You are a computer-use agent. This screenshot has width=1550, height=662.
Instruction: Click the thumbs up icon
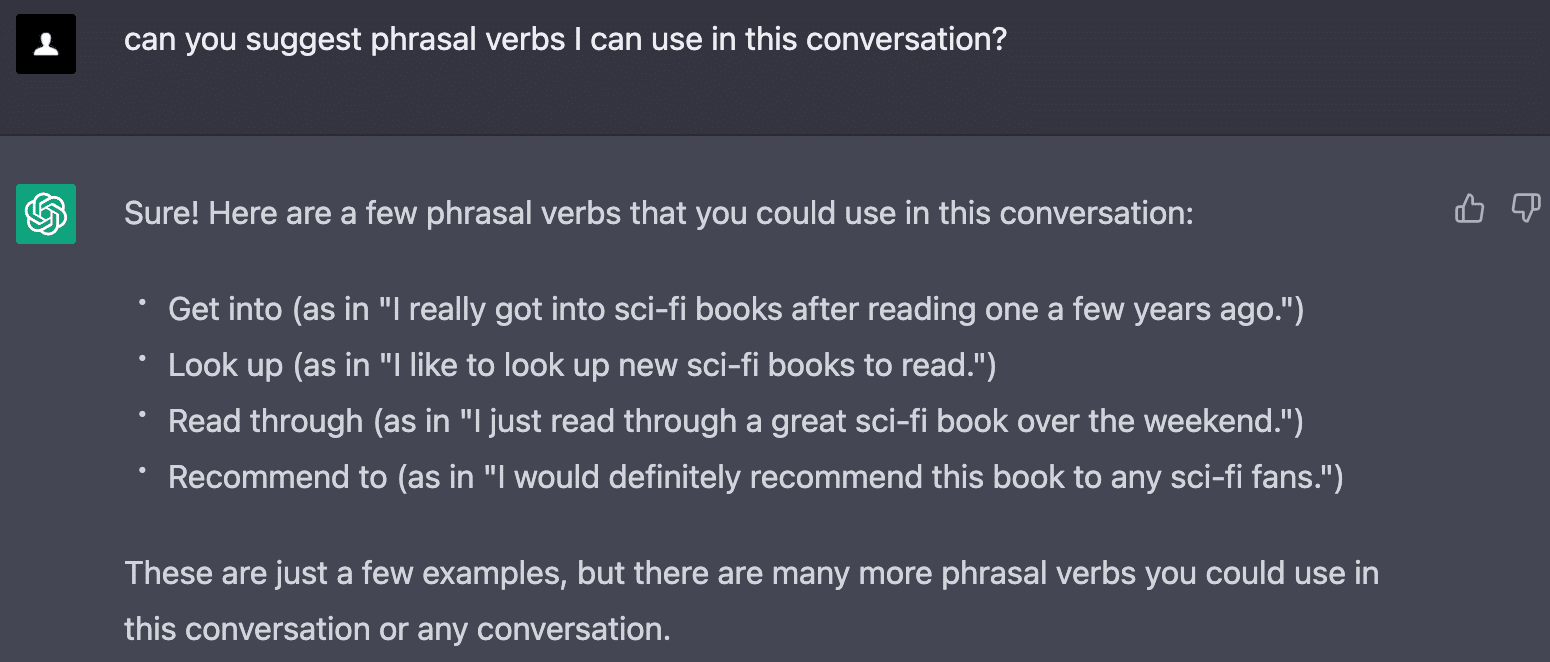point(1469,209)
